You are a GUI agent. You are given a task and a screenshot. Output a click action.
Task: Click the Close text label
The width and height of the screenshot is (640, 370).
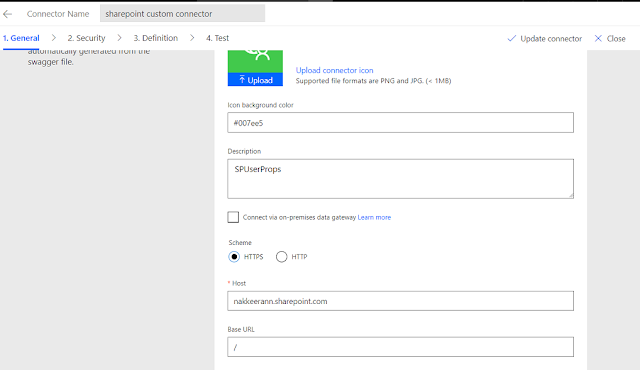(x=616, y=39)
